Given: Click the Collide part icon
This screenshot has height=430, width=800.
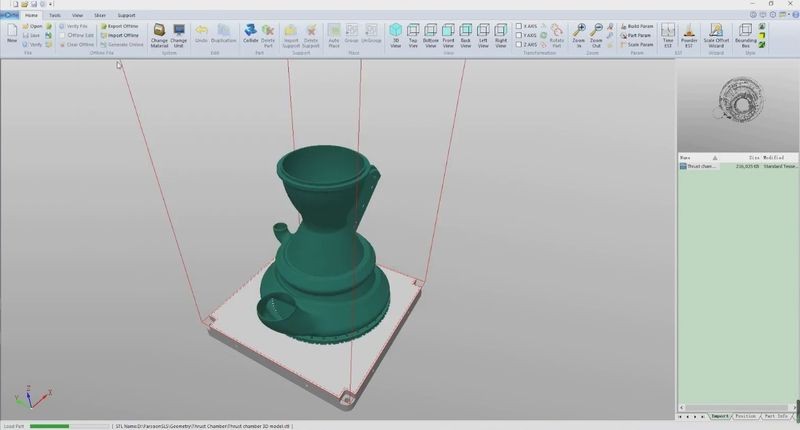Looking at the screenshot, I should 251,35.
